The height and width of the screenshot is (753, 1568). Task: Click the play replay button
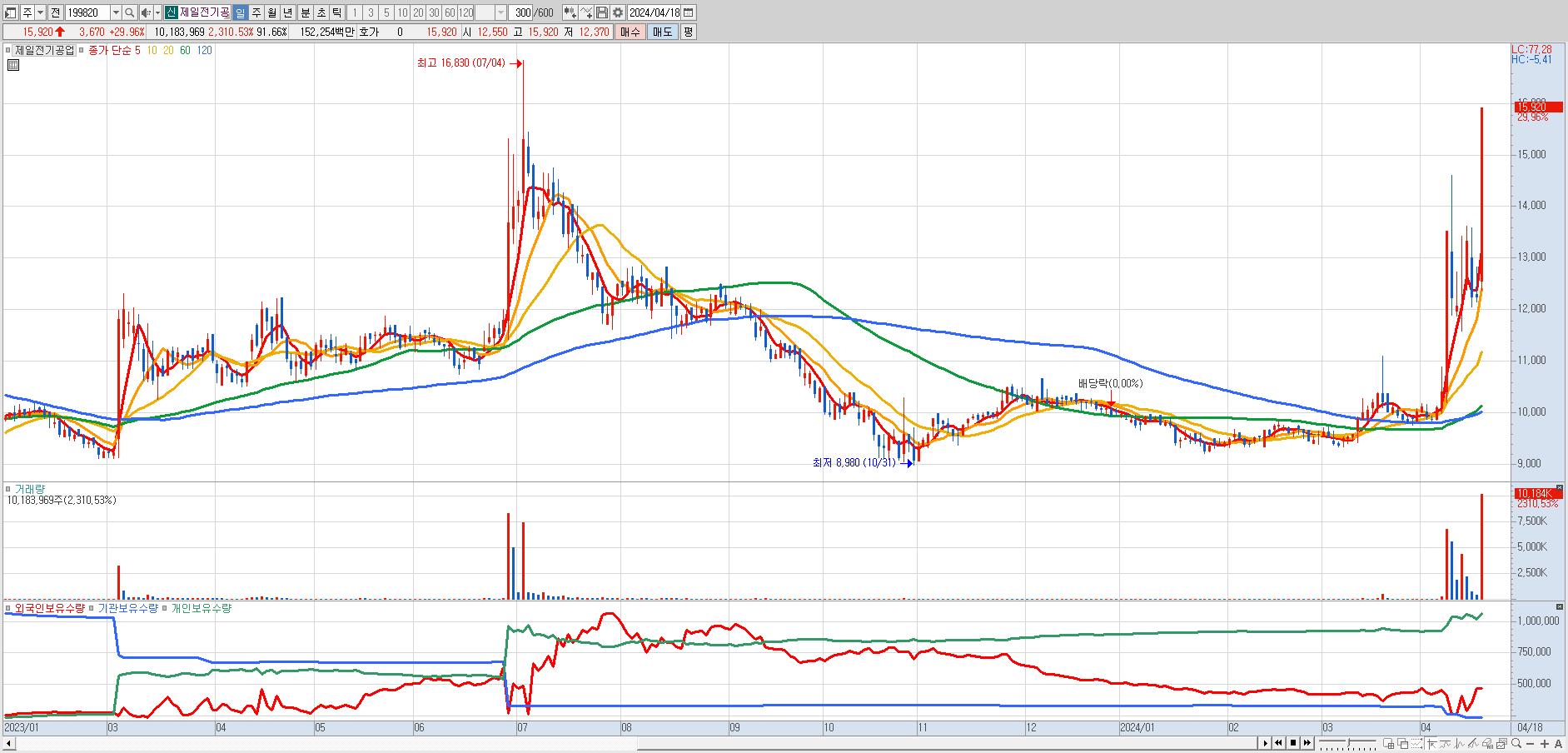tap(1265, 743)
